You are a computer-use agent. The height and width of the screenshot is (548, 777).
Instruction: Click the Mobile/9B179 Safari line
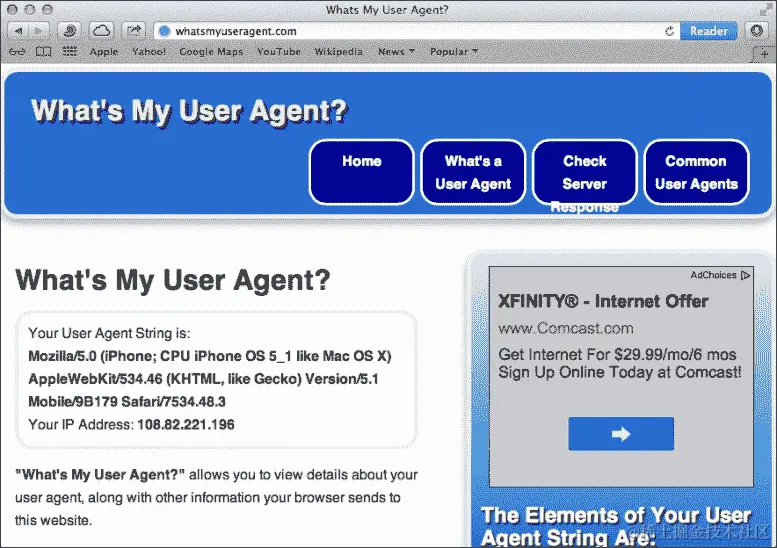pyautogui.click(x=127, y=402)
